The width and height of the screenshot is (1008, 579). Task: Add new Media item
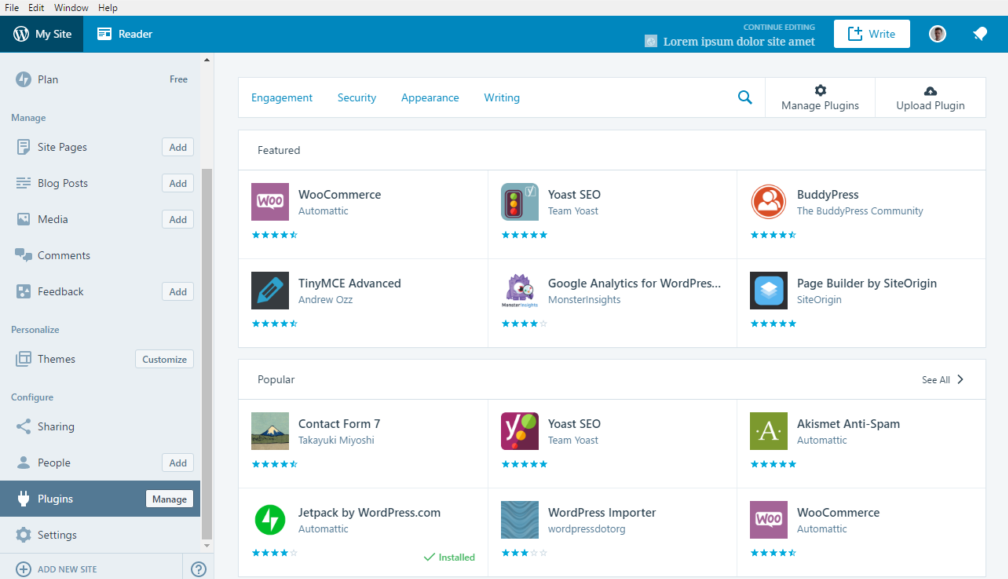177,219
